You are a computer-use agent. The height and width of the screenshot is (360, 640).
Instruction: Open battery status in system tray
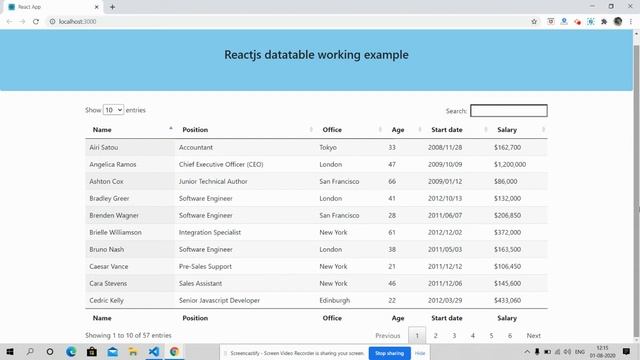pyautogui.click(x=547, y=352)
